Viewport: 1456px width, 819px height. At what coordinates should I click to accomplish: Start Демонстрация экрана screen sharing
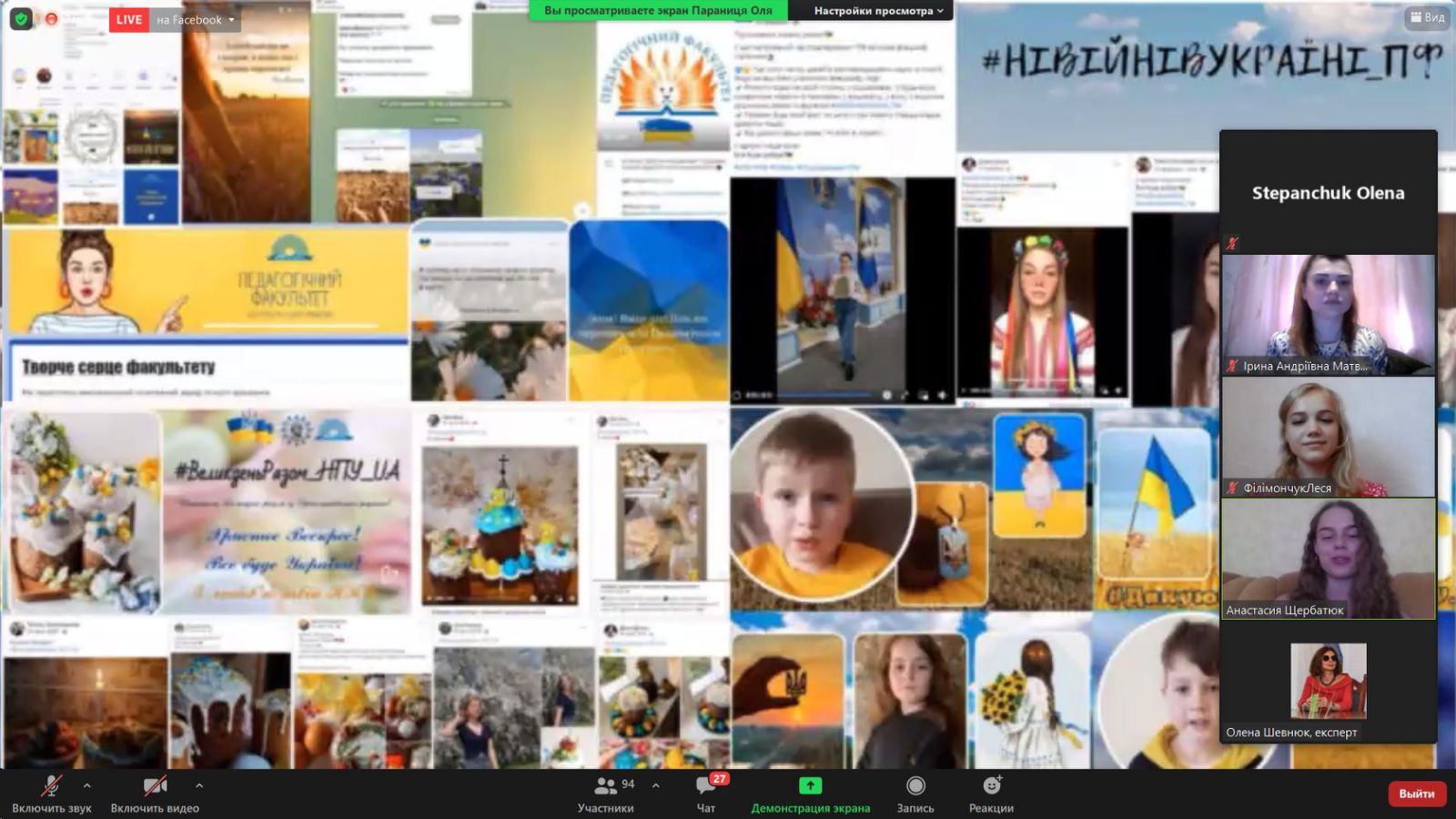(x=810, y=794)
